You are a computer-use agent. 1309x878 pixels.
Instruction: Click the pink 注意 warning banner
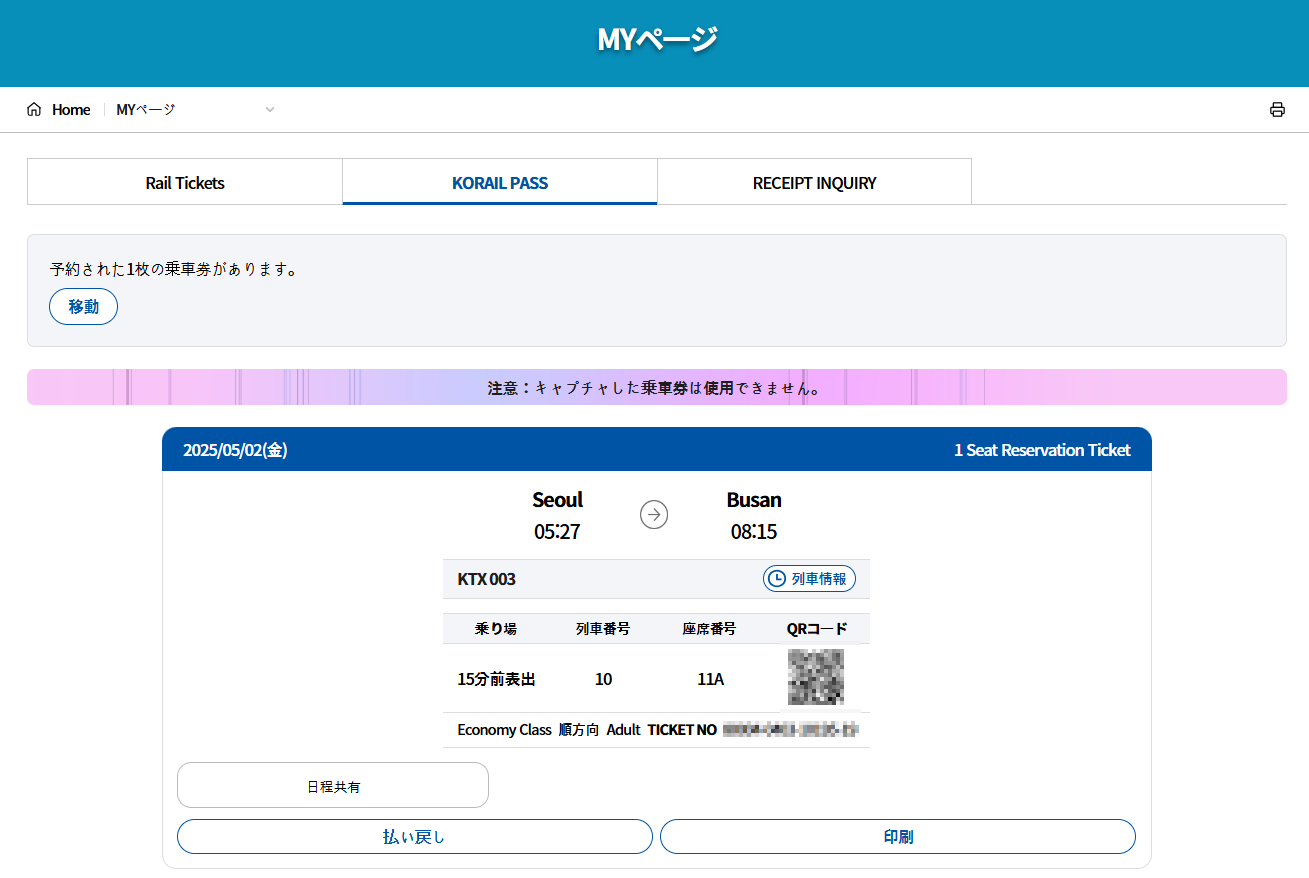pos(656,388)
